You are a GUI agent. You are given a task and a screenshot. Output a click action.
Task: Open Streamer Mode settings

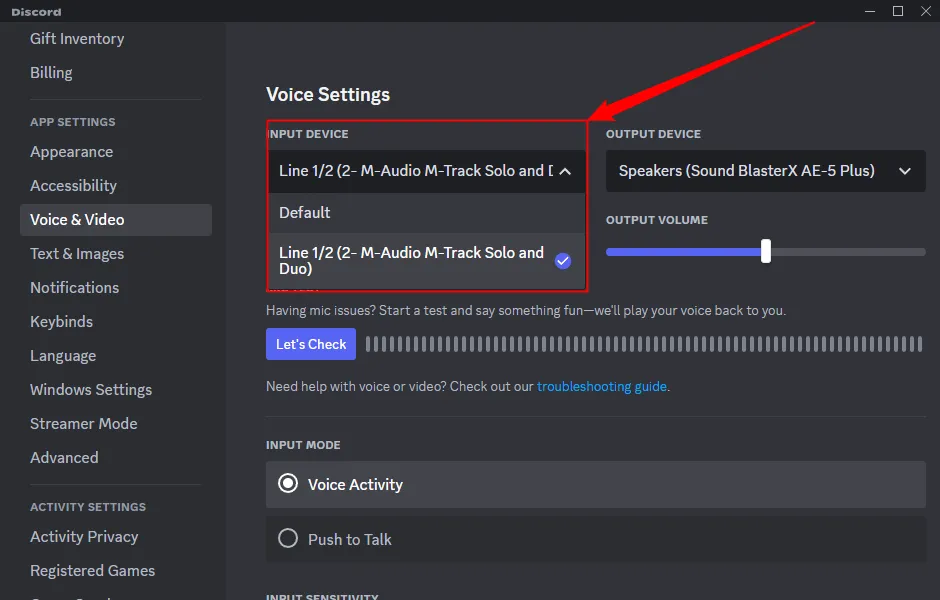click(x=83, y=424)
